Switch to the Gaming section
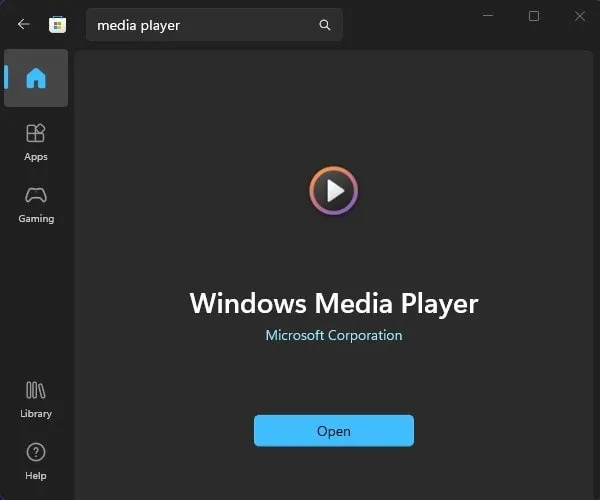600x500 pixels. tap(36, 205)
